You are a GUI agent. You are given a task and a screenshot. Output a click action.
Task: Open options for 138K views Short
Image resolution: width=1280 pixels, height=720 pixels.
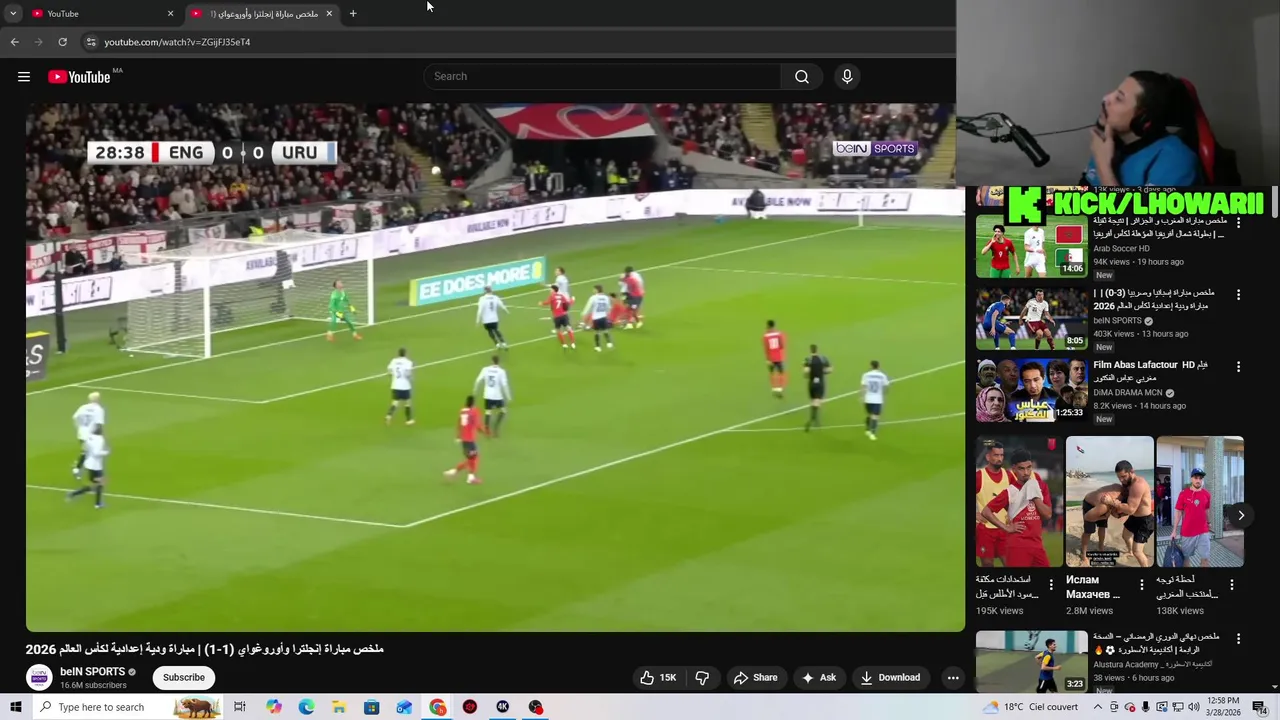click(1232, 584)
